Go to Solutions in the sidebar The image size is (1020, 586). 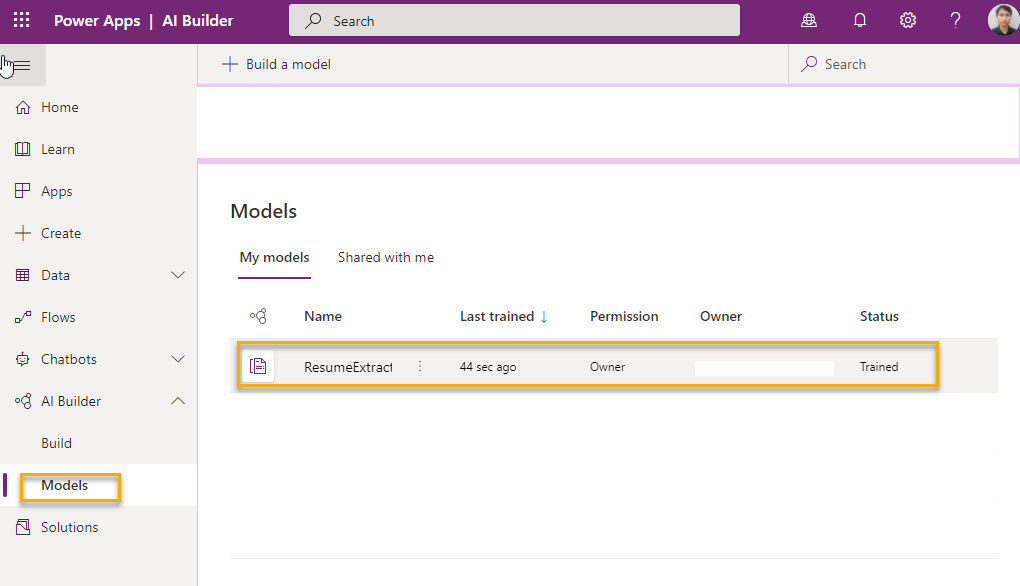pos(70,527)
